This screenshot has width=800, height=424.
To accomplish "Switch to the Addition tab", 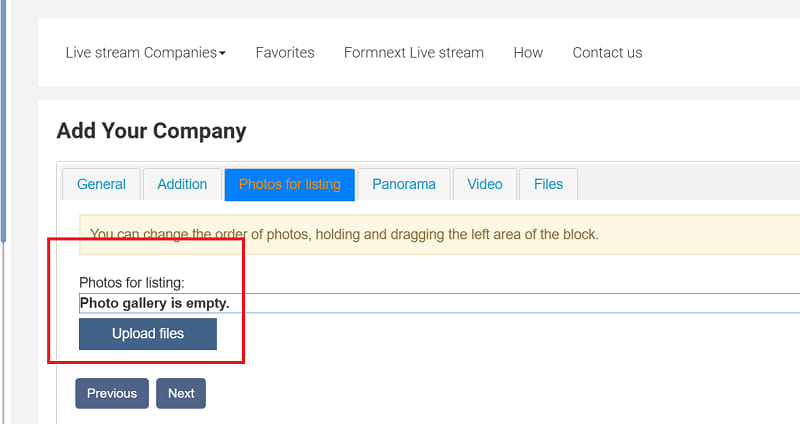I will pos(182,184).
